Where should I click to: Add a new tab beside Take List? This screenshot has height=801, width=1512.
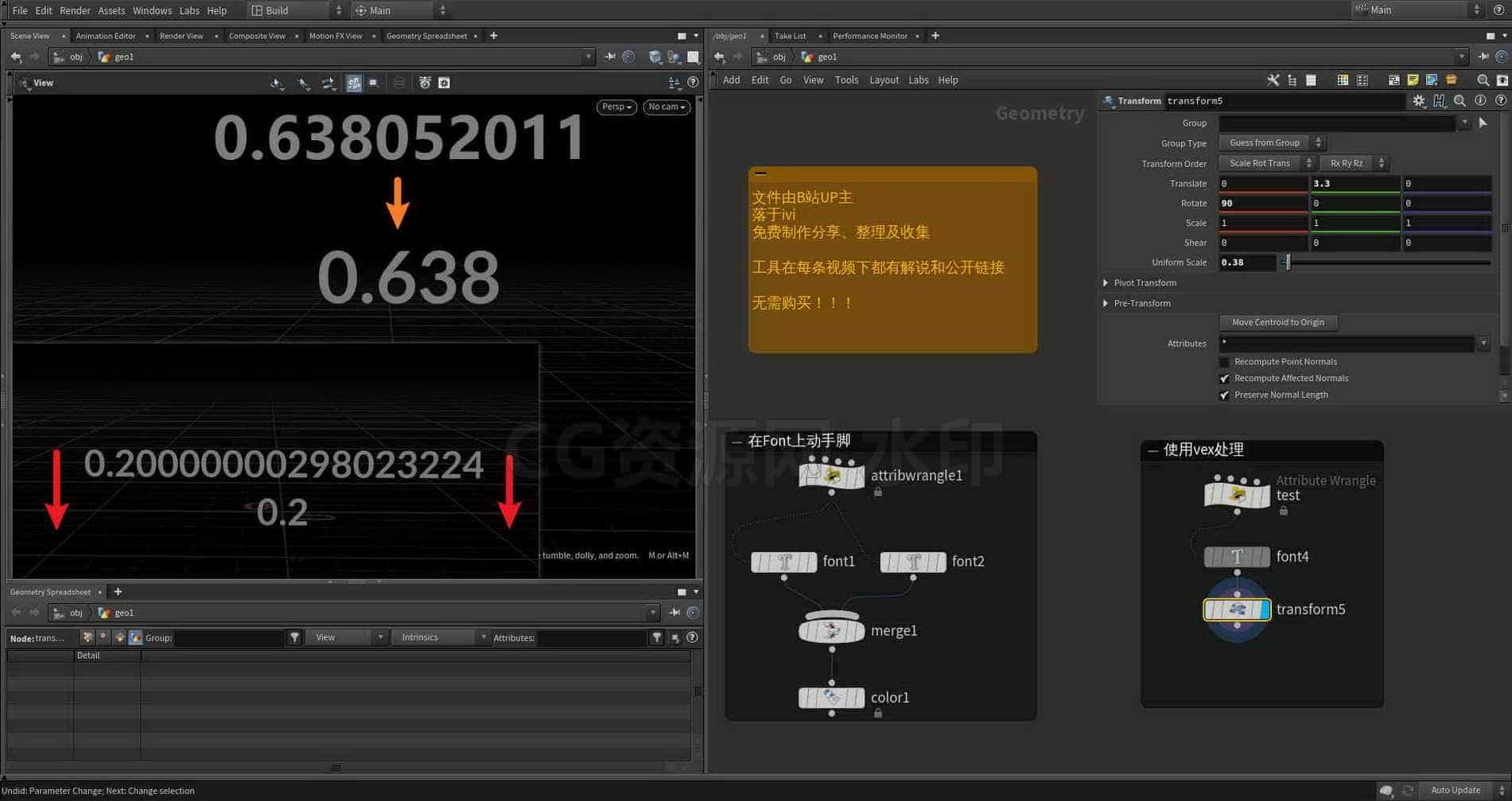point(935,36)
